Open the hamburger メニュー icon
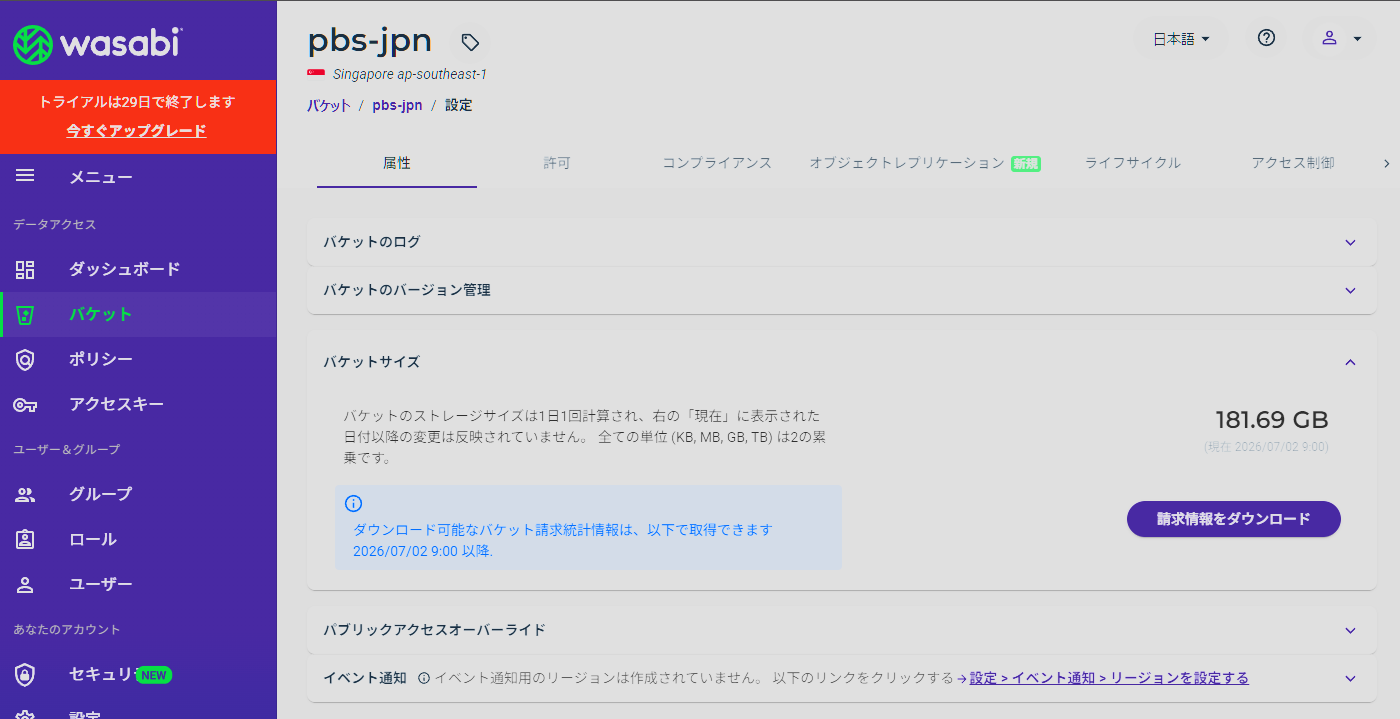This screenshot has width=1400, height=719. click(x=25, y=176)
